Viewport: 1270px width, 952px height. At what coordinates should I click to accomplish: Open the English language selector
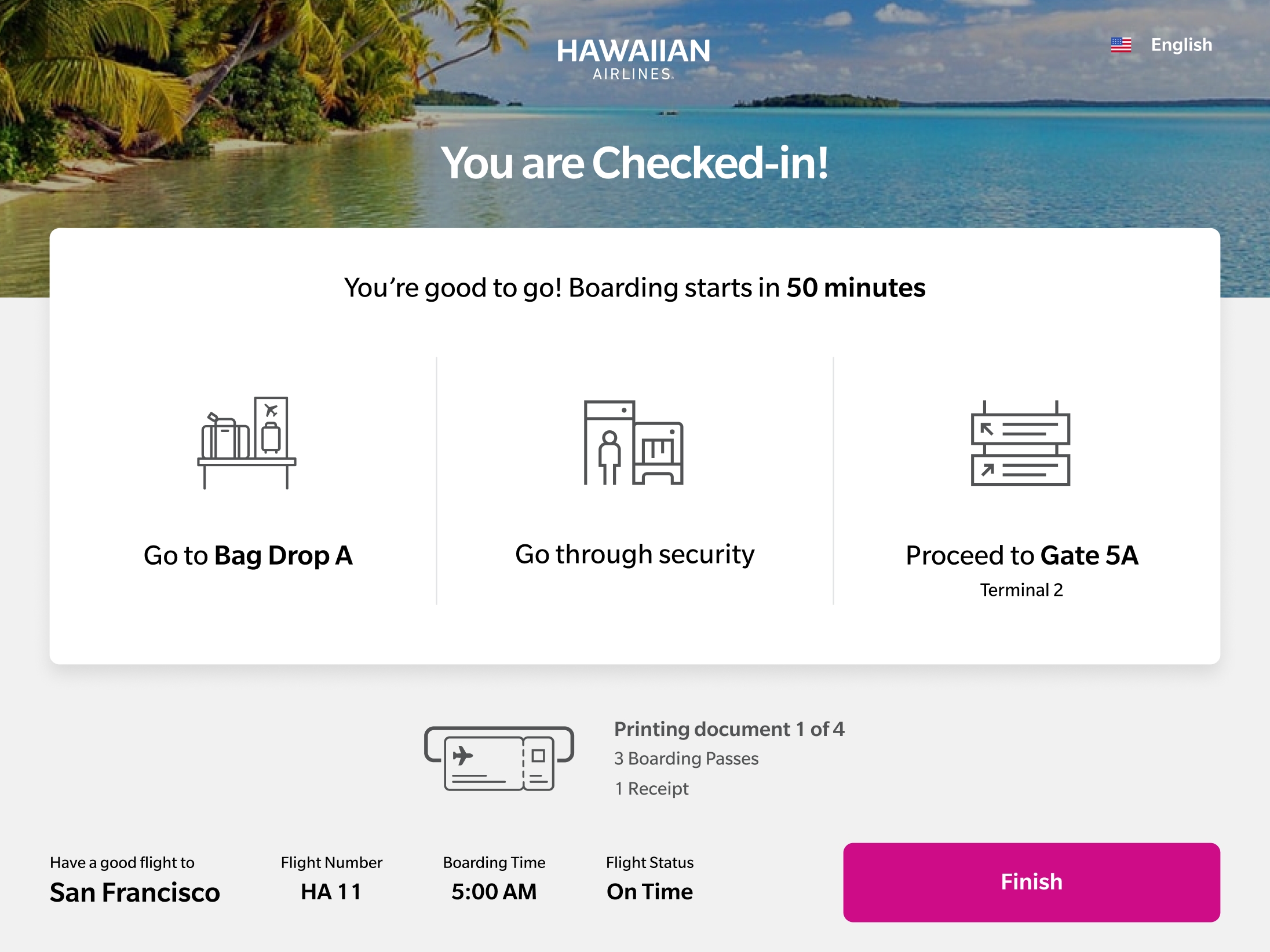[1181, 45]
